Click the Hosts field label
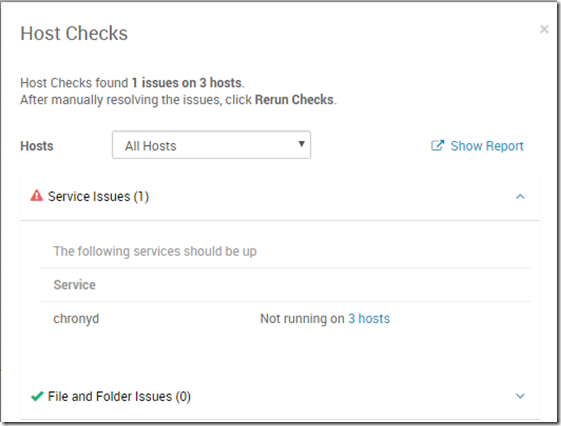Screen dimensions: 561x426 click(x=37, y=146)
